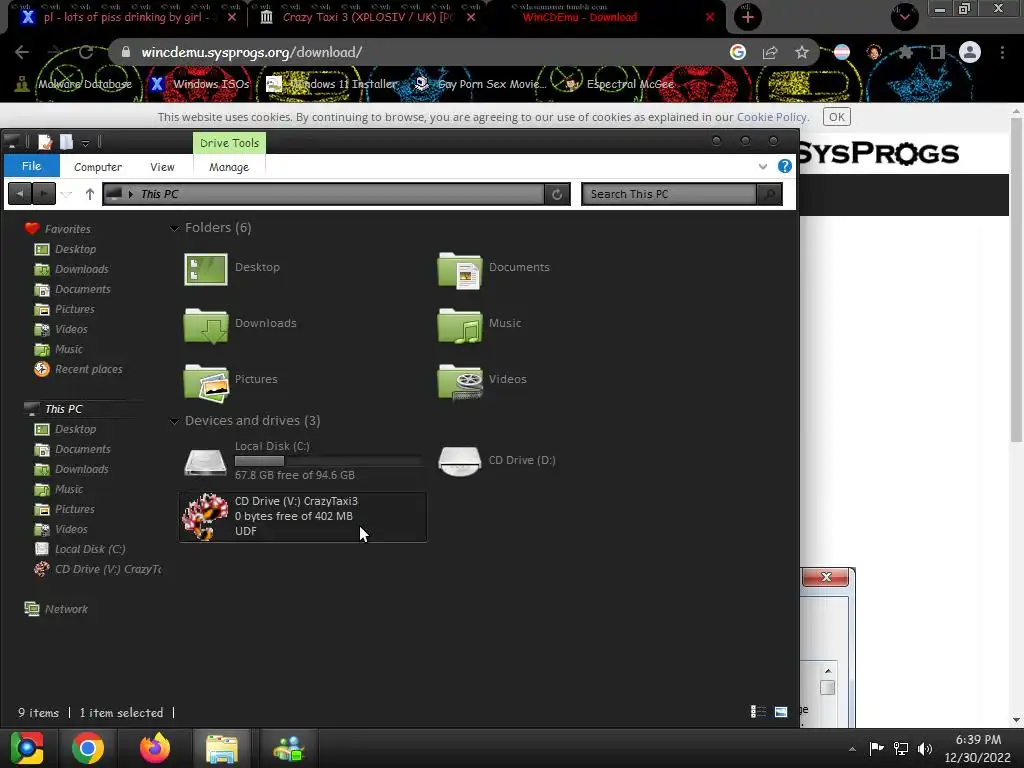Select CD Drive (D:) icon
Viewport: 1024px width, 768px height.
(x=460, y=461)
